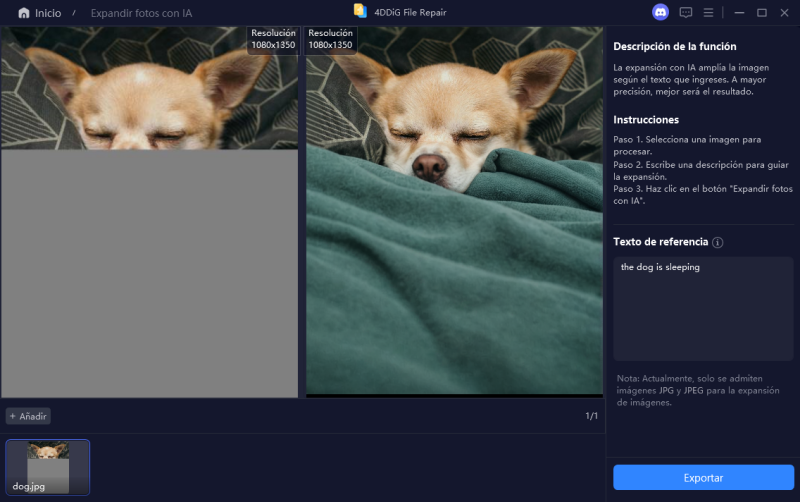This screenshot has height=502, width=800.
Task: Open the Discord community icon
Action: coord(660,12)
